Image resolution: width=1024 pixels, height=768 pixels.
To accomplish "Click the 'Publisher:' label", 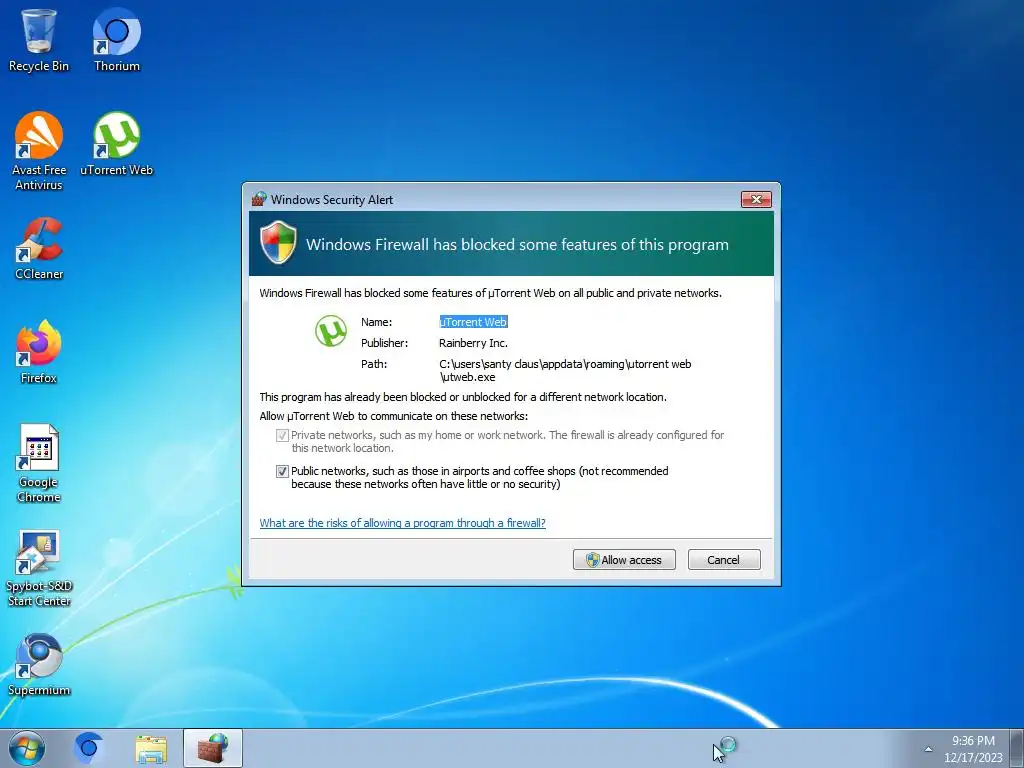I will point(385,343).
